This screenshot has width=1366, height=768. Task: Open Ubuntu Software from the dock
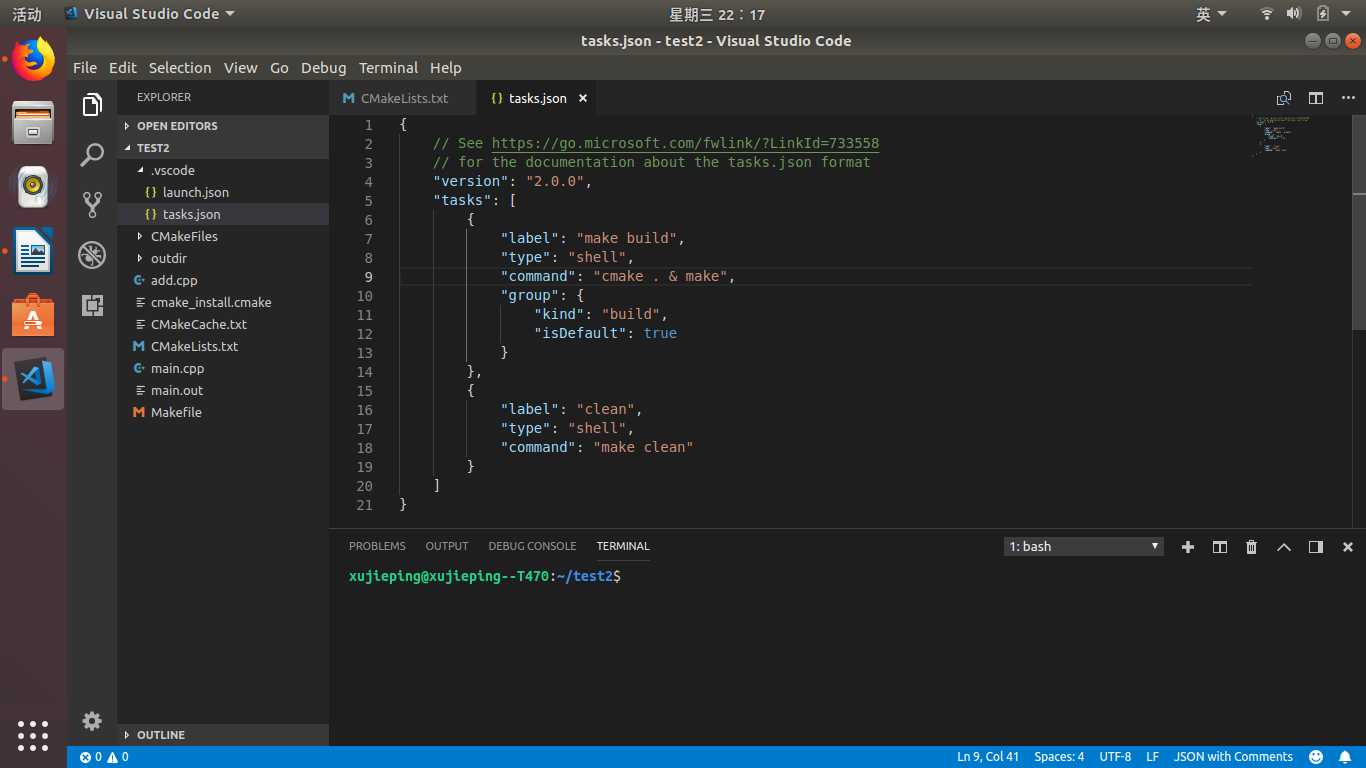[x=33, y=315]
